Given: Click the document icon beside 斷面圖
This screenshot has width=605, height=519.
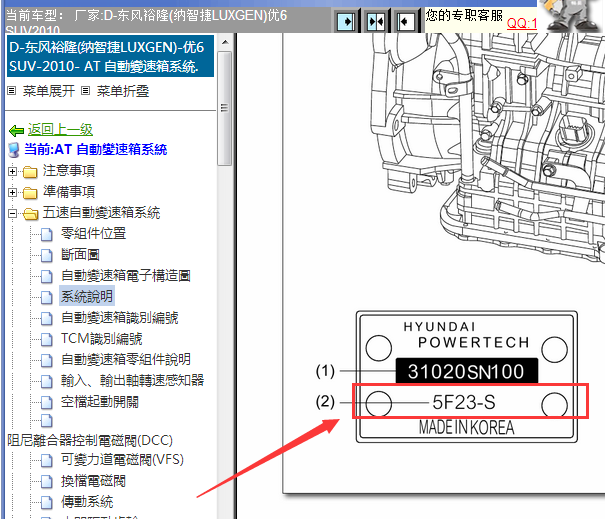Looking at the screenshot, I should coord(47,255).
